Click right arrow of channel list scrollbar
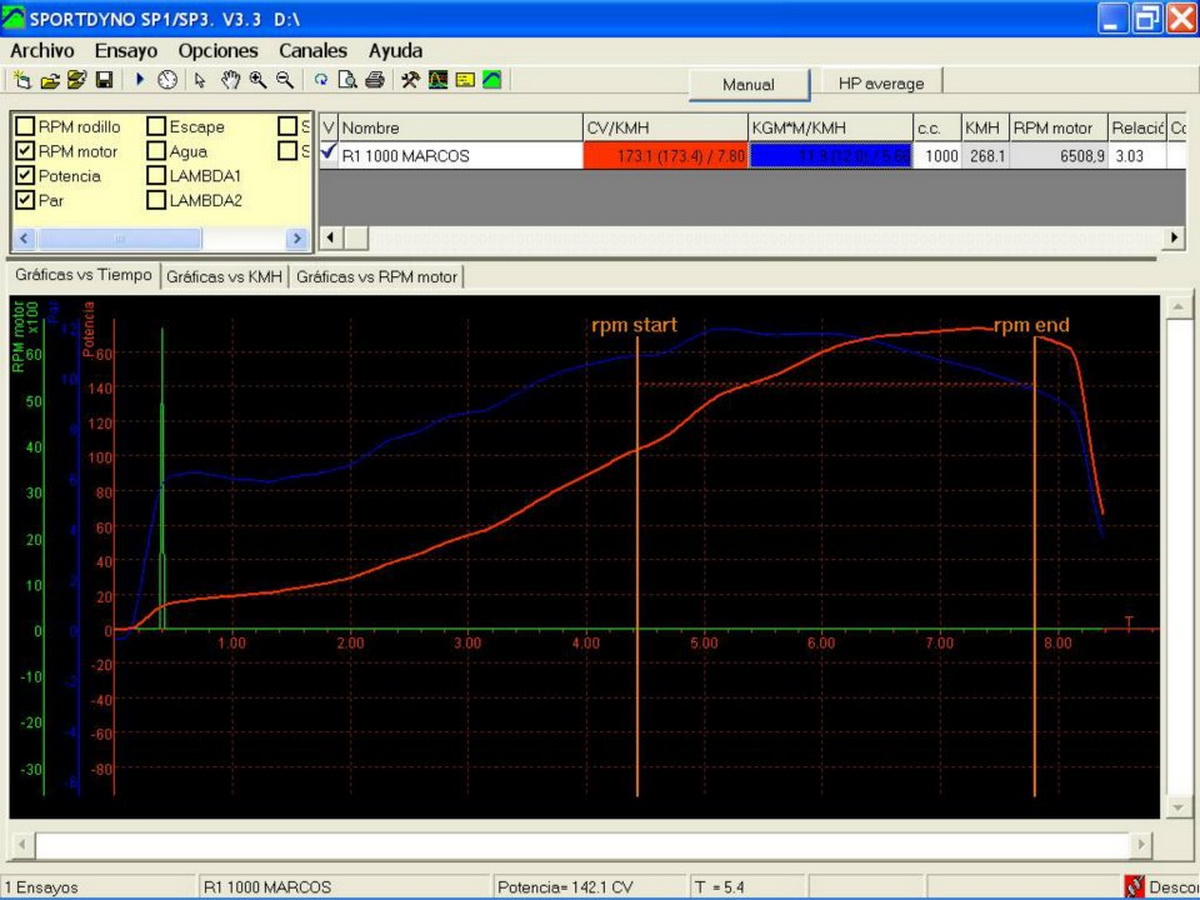 [296, 239]
